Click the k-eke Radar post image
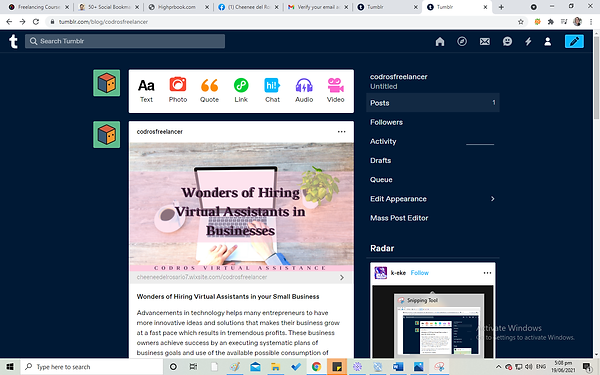Viewport: 600px width, 375px height. point(432,321)
